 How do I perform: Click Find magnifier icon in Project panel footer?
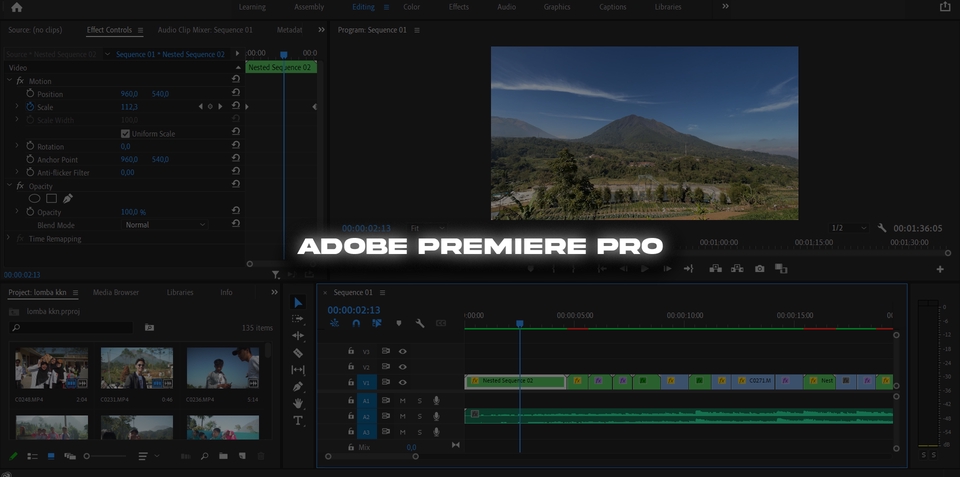(x=204, y=456)
